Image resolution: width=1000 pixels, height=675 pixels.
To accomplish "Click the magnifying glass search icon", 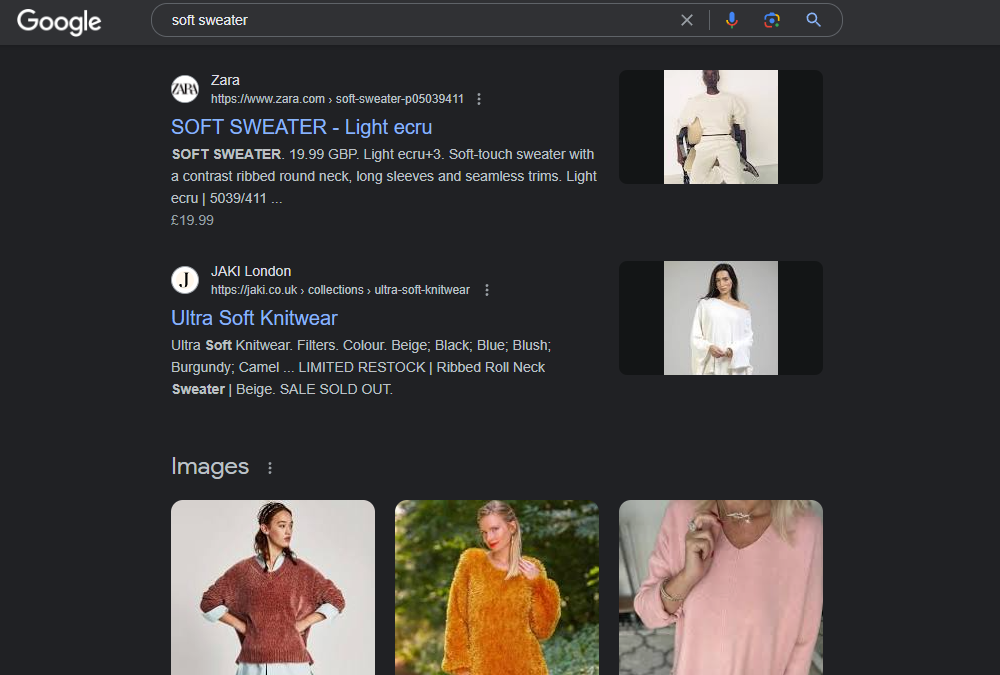I will (812, 20).
